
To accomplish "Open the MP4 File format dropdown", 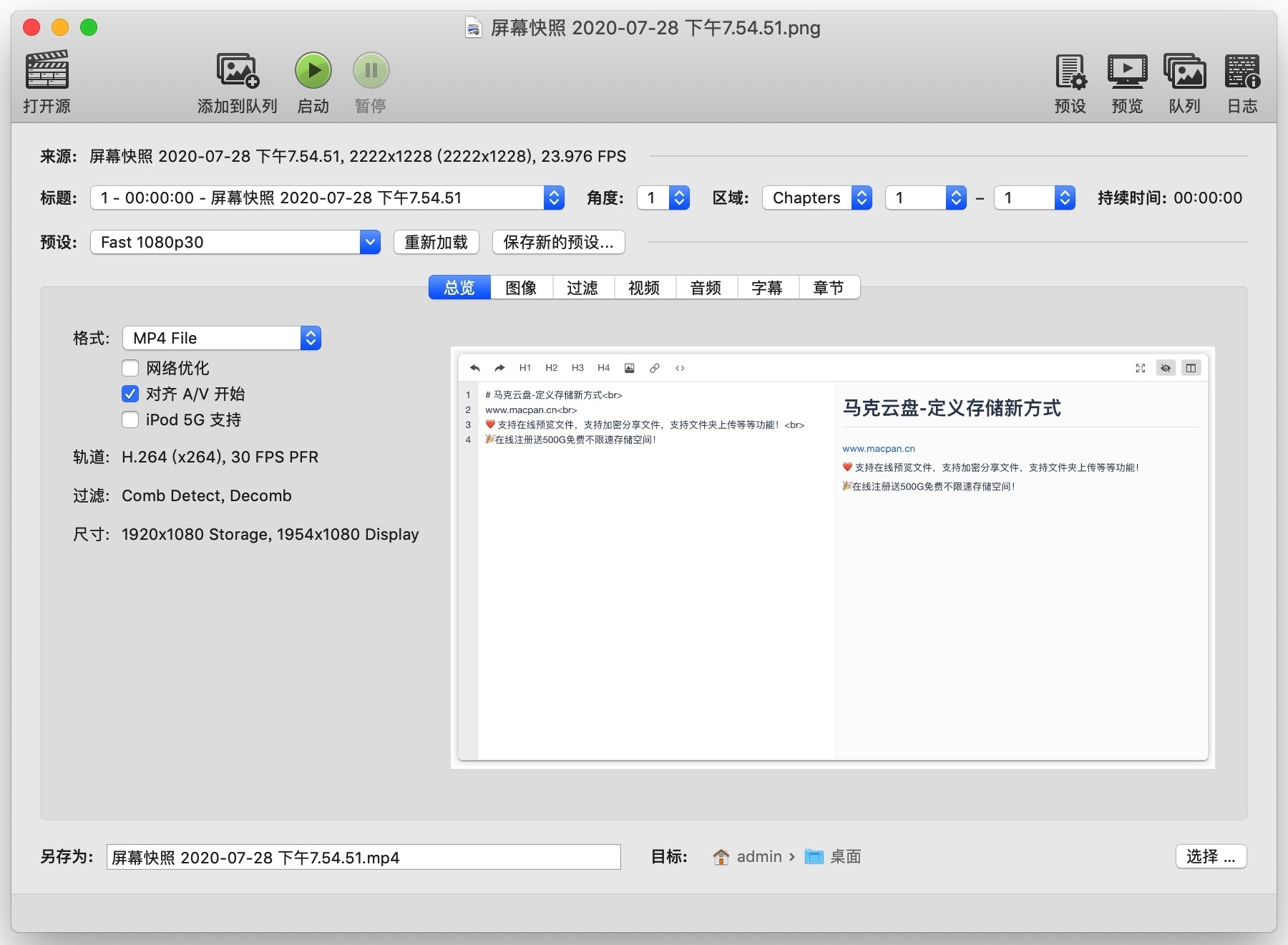I will click(x=221, y=338).
